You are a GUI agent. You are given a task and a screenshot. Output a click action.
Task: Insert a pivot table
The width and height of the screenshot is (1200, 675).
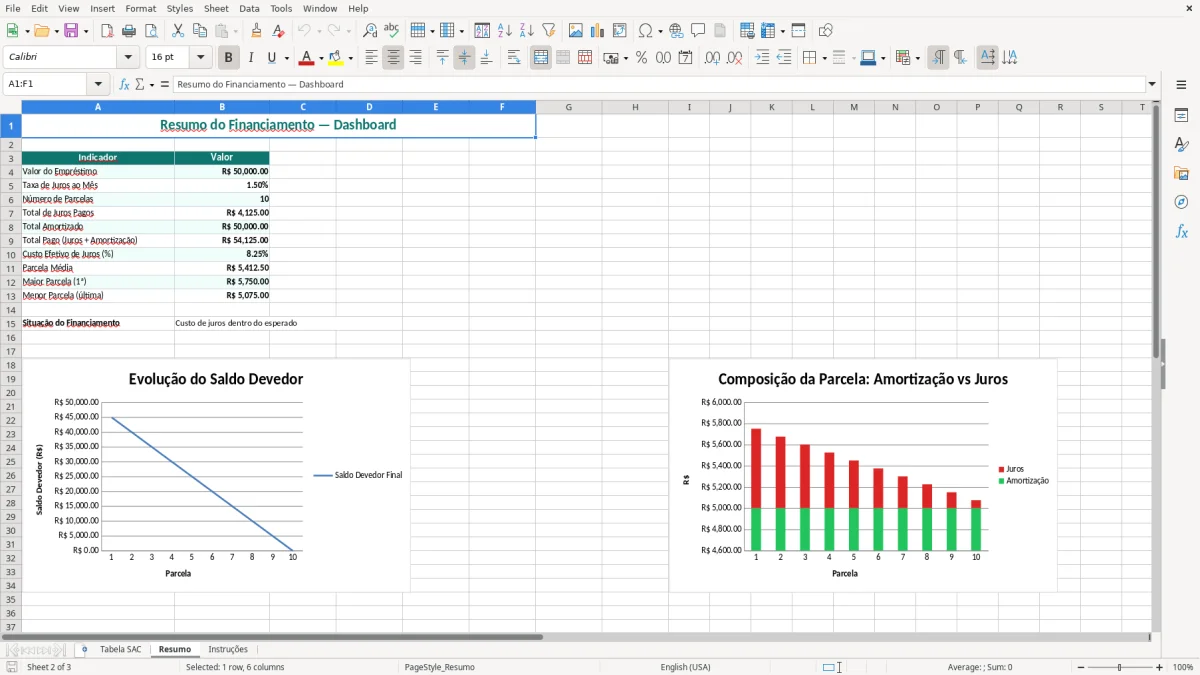[620, 31]
